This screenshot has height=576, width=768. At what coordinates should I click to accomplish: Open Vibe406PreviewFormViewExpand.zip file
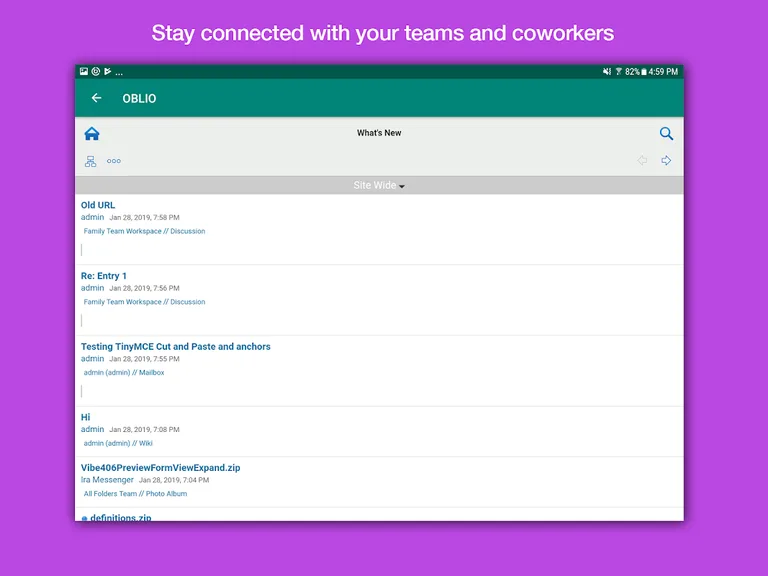(x=160, y=468)
